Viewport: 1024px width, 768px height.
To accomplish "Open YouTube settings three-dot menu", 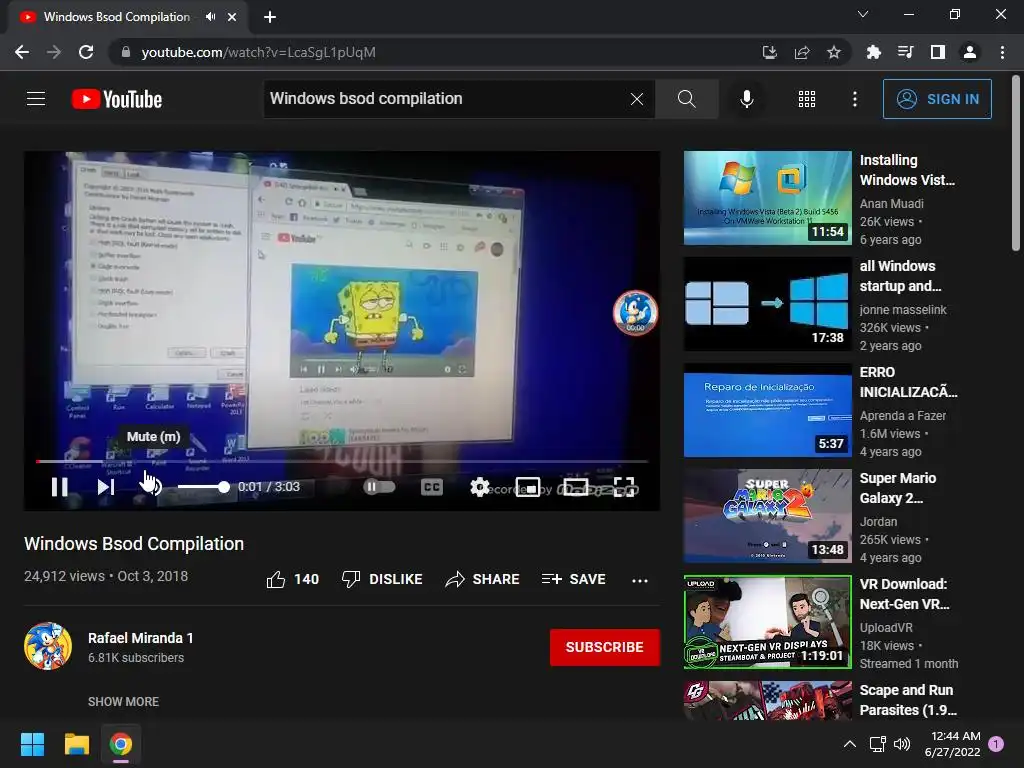I will (x=854, y=99).
